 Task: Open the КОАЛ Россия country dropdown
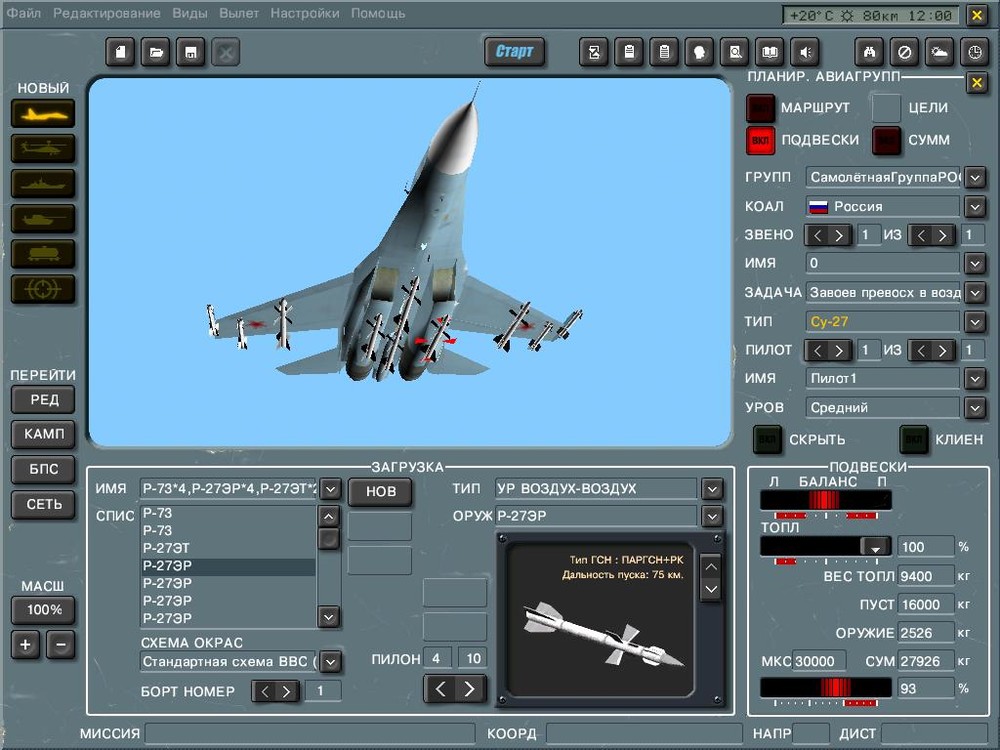point(975,207)
